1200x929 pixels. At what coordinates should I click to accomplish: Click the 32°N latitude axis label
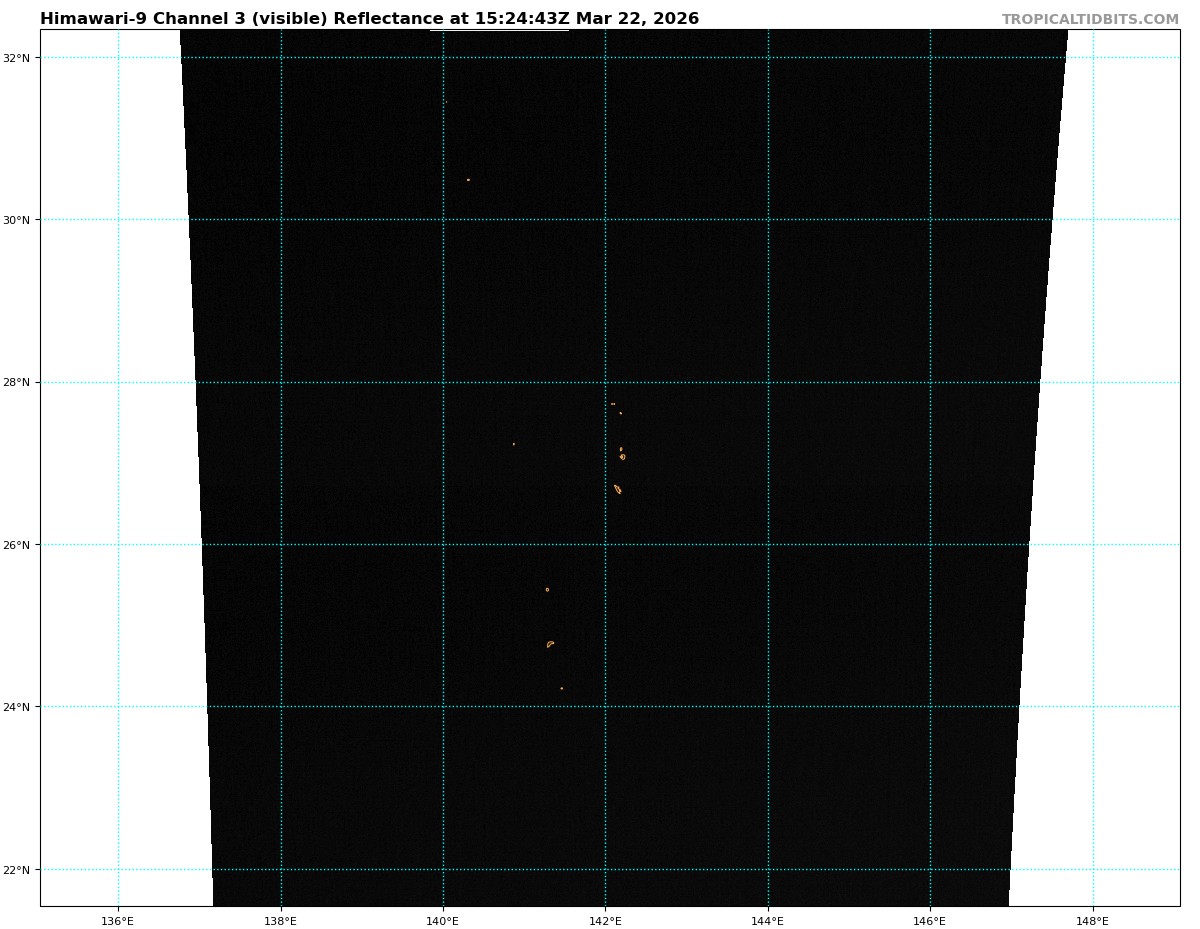point(16,58)
